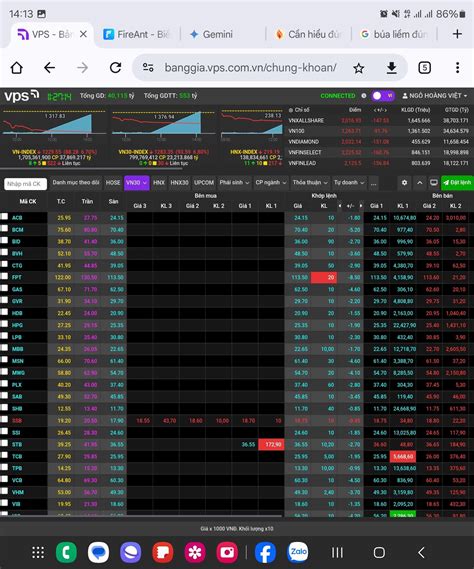Tap the download icon in the address bar

click(392, 68)
